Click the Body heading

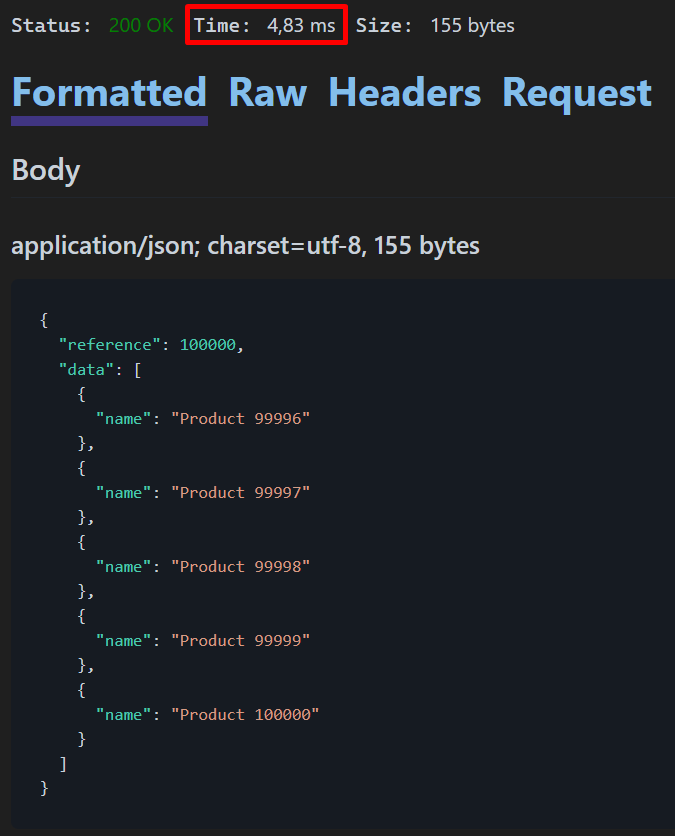click(46, 171)
